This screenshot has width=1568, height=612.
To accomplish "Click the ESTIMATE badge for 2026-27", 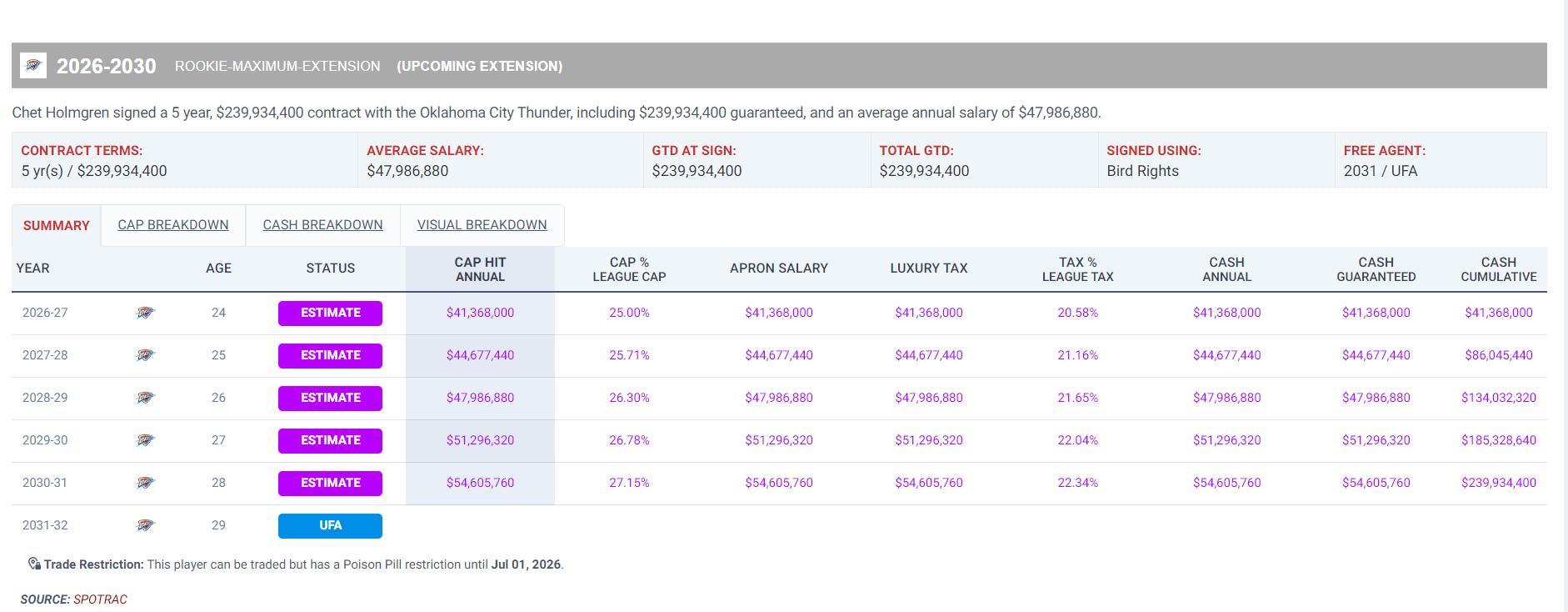I will (x=330, y=313).
